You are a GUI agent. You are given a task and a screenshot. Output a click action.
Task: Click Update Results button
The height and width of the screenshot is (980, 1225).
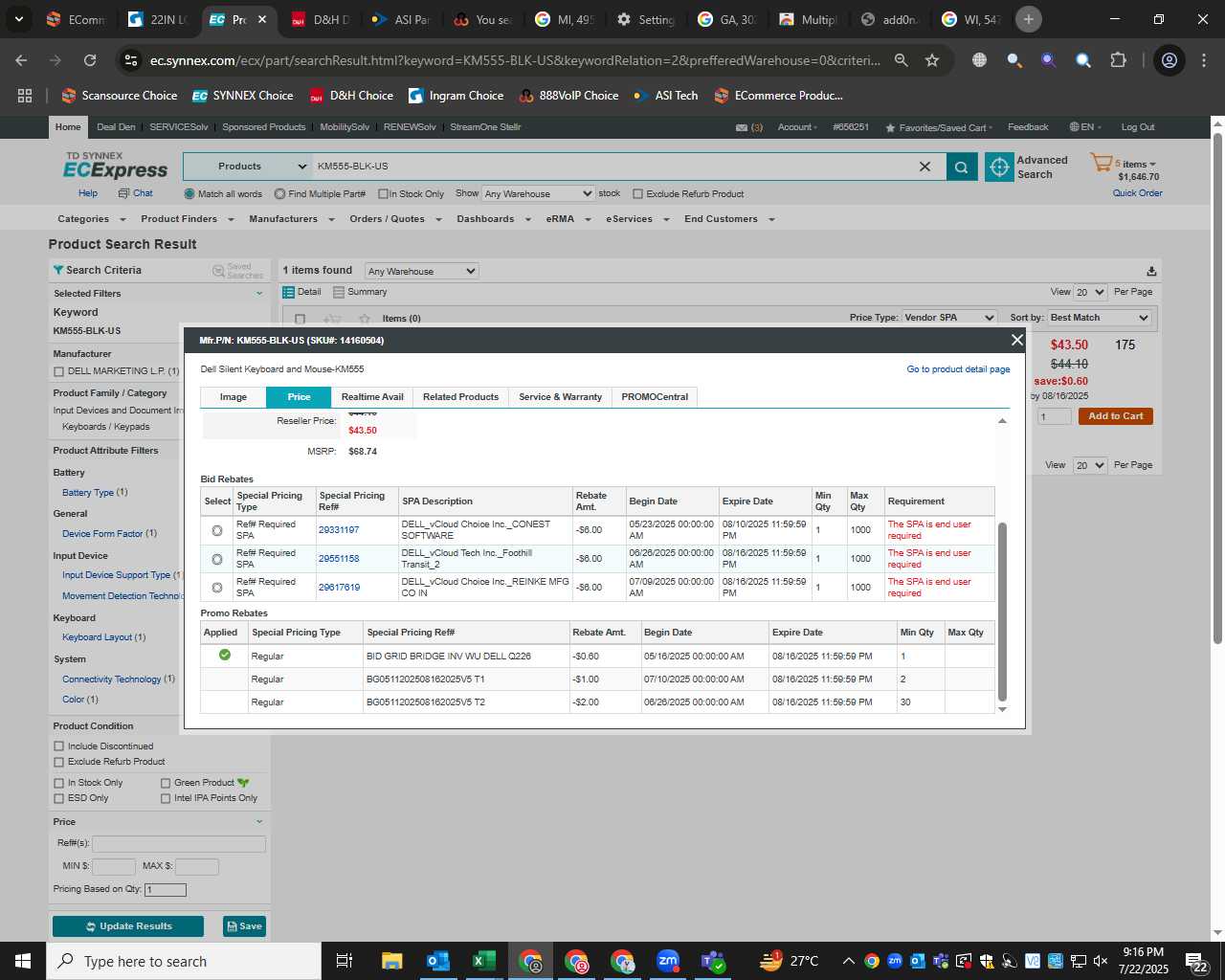(128, 926)
